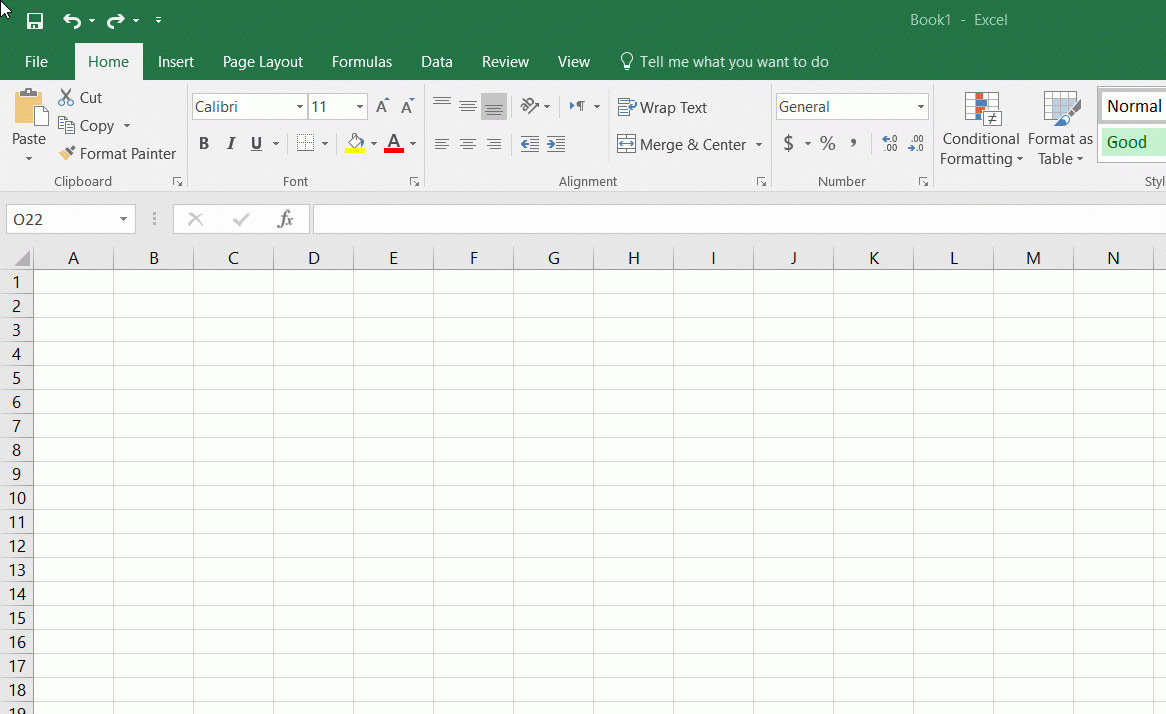Click Increase Decimal

[x=888, y=144]
